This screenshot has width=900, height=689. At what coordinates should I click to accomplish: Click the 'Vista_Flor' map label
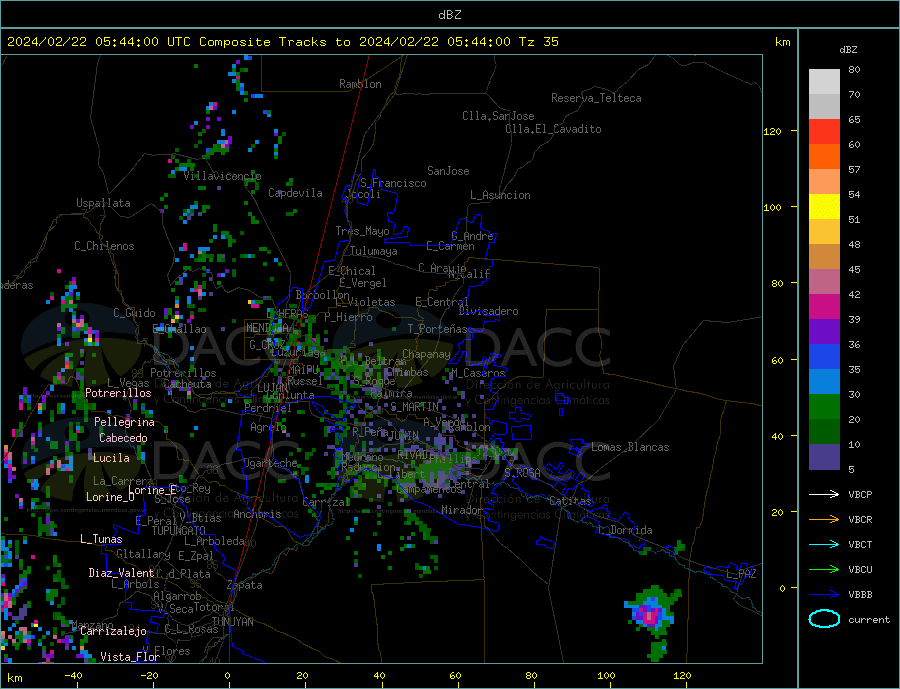pos(130,657)
